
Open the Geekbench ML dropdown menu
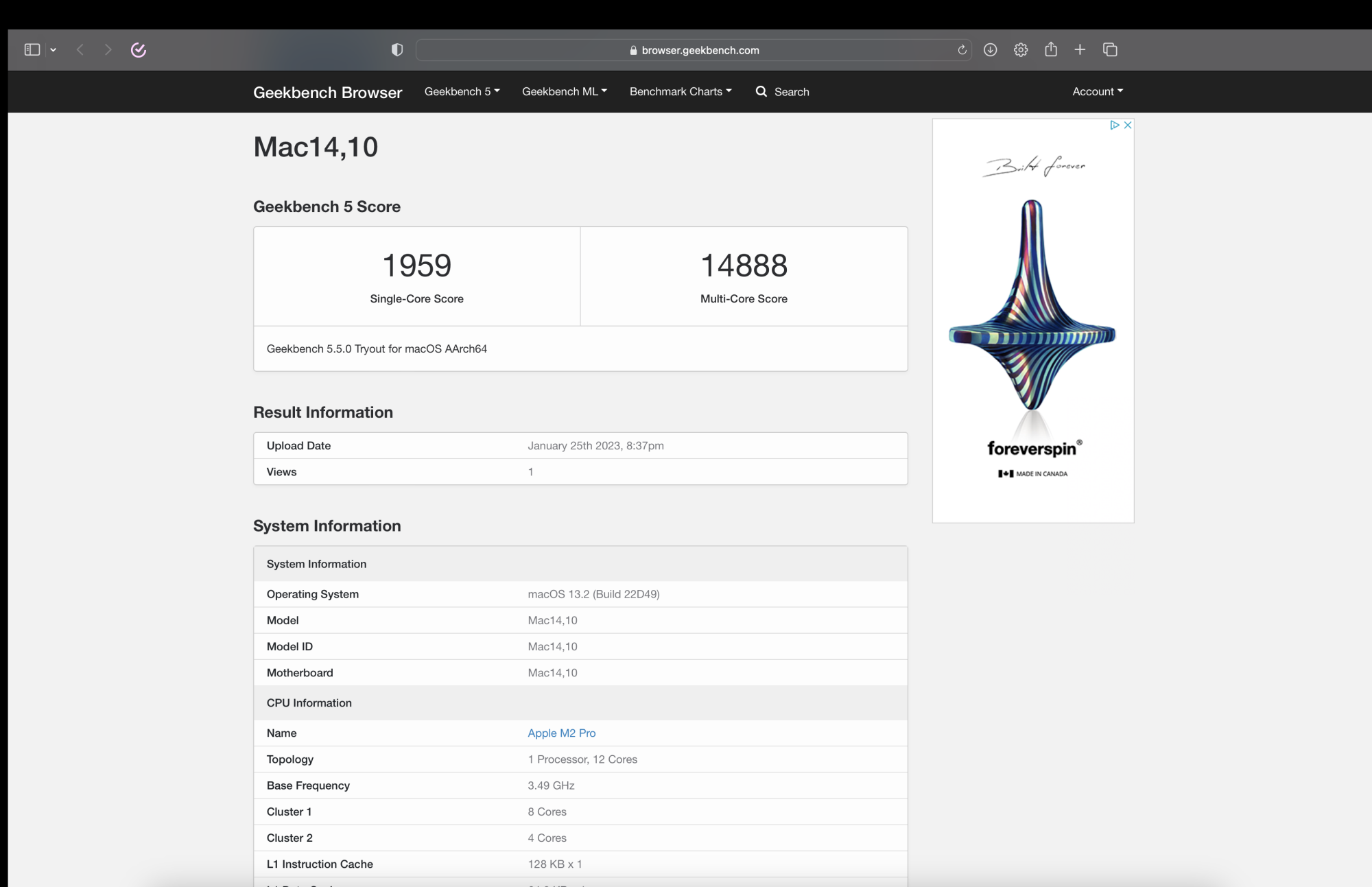coord(564,91)
